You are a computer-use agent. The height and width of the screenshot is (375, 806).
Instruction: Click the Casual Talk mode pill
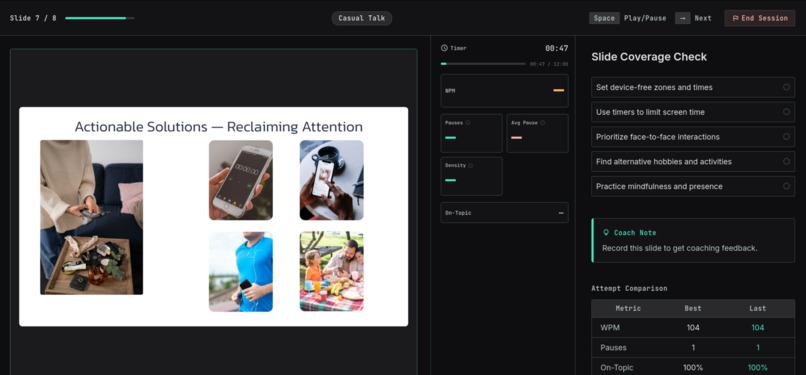click(362, 18)
